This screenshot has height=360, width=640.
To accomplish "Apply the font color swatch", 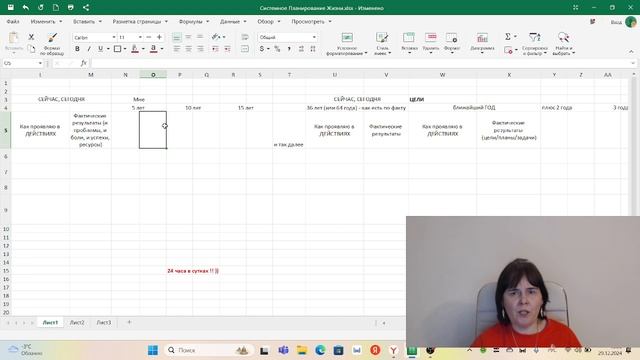I will click(x=153, y=49).
